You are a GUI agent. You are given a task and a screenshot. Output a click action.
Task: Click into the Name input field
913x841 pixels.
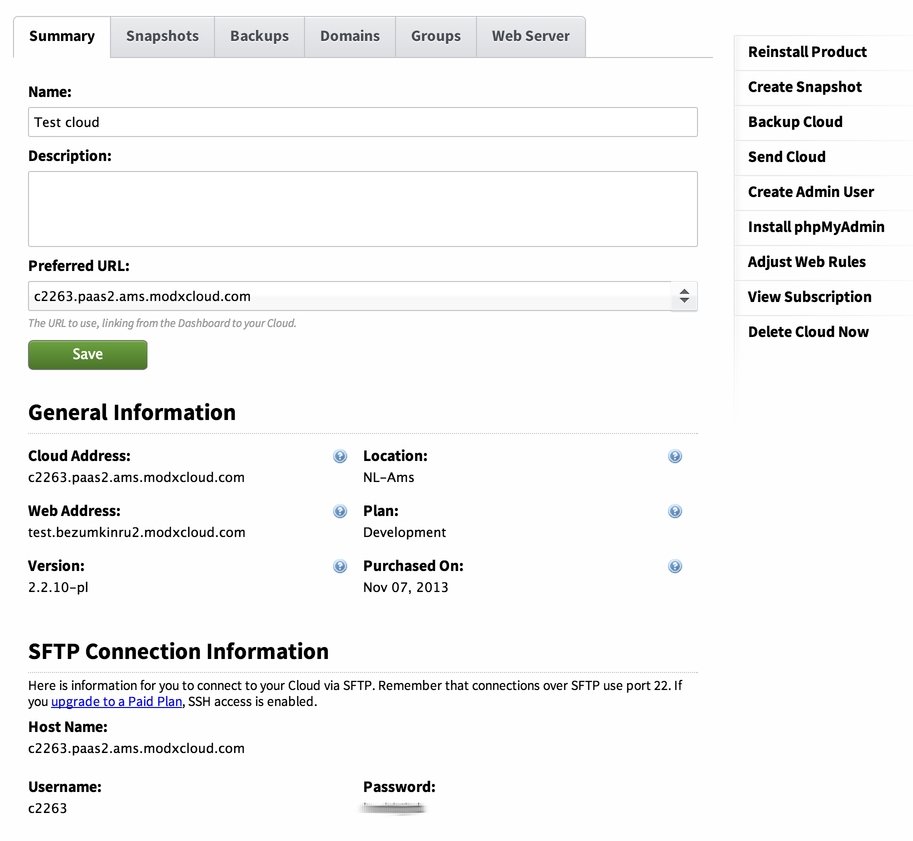click(x=362, y=122)
